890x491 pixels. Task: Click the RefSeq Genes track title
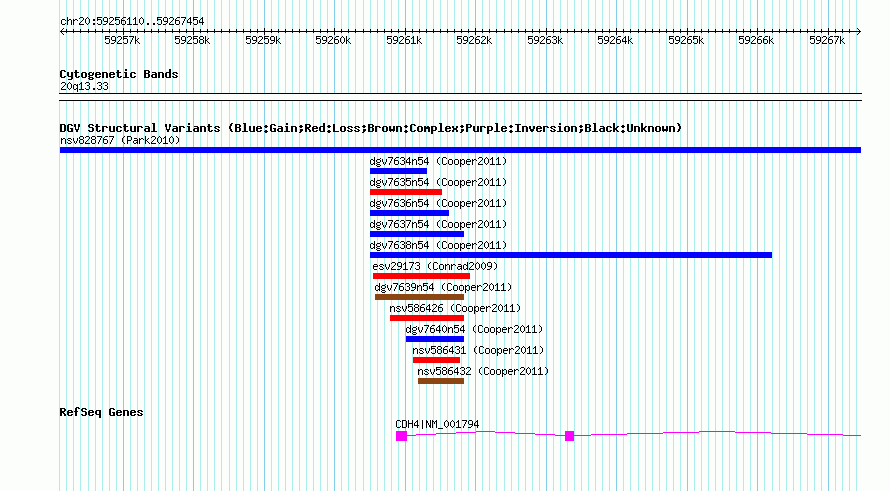(101, 412)
